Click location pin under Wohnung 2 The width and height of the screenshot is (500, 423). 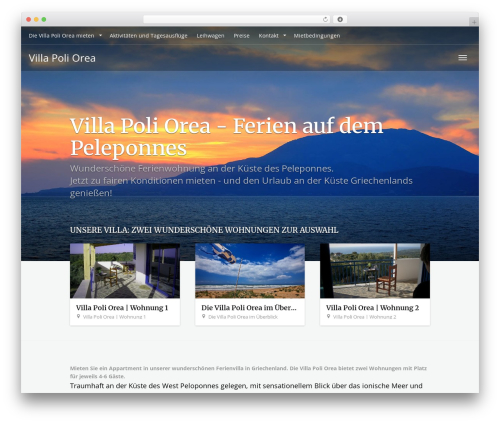click(328, 316)
